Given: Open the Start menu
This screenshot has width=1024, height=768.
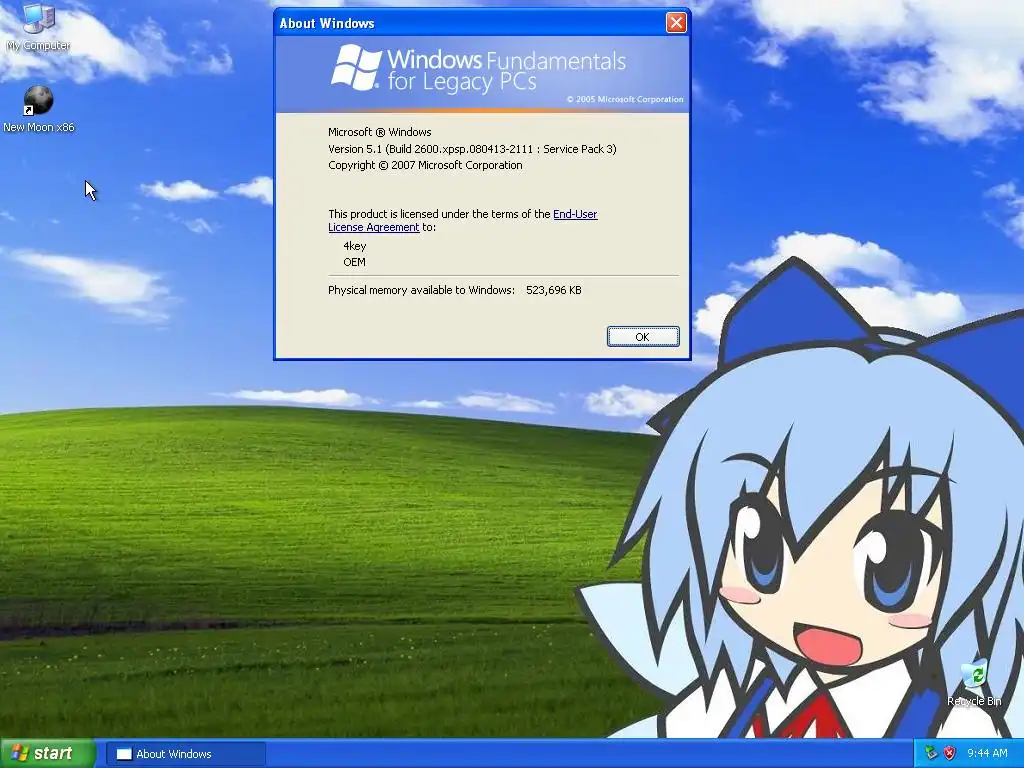Looking at the screenshot, I should point(47,754).
